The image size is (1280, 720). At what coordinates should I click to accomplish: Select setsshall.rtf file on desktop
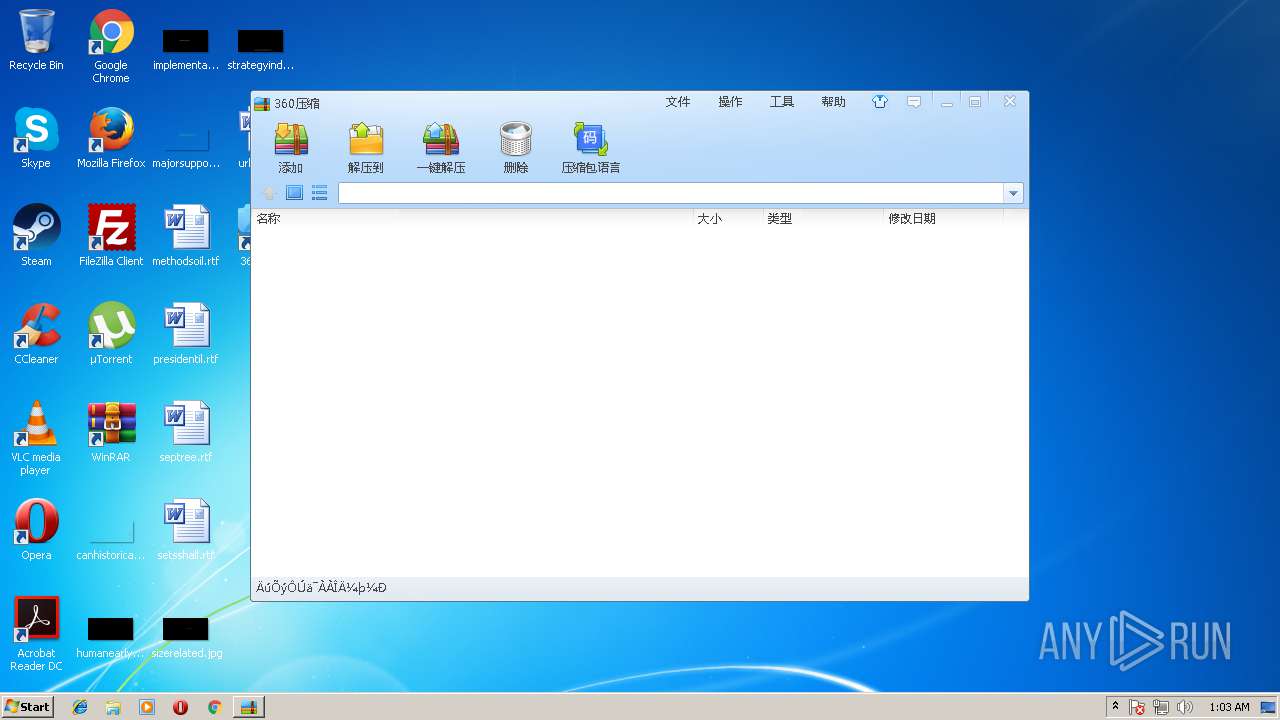[x=186, y=530]
